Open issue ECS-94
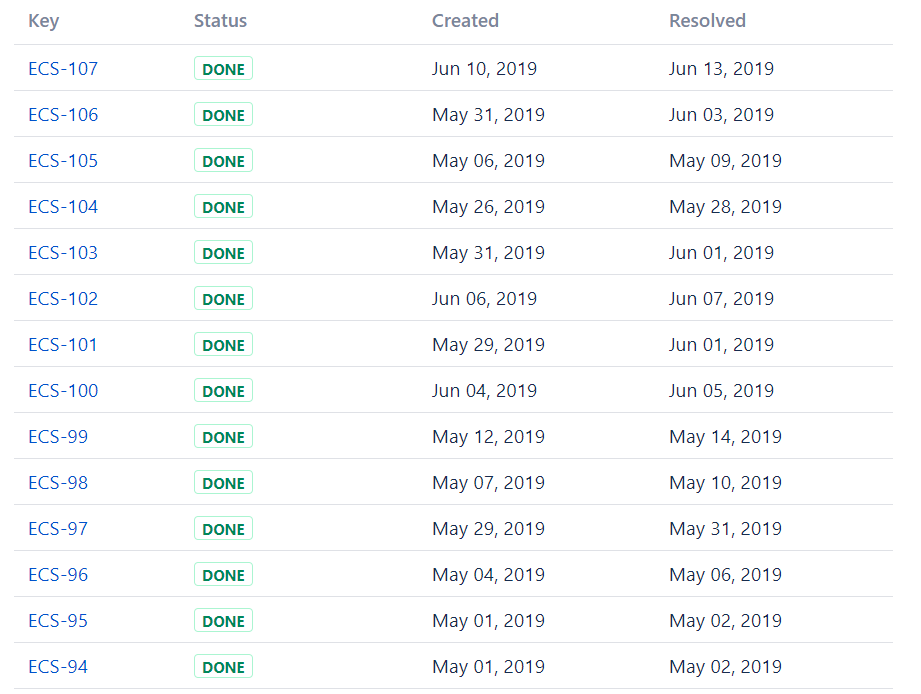Screen dimensions: 921x694 coord(58,667)
